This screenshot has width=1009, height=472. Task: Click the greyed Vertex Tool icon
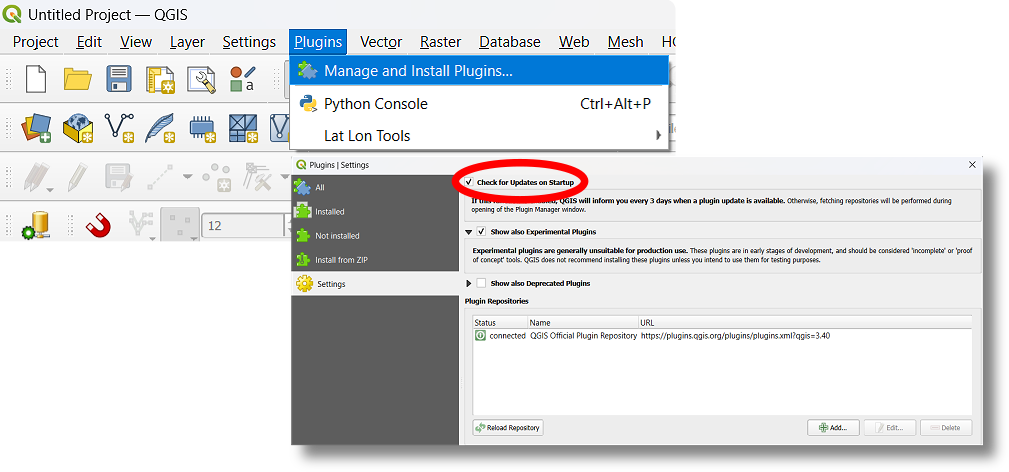257,176
